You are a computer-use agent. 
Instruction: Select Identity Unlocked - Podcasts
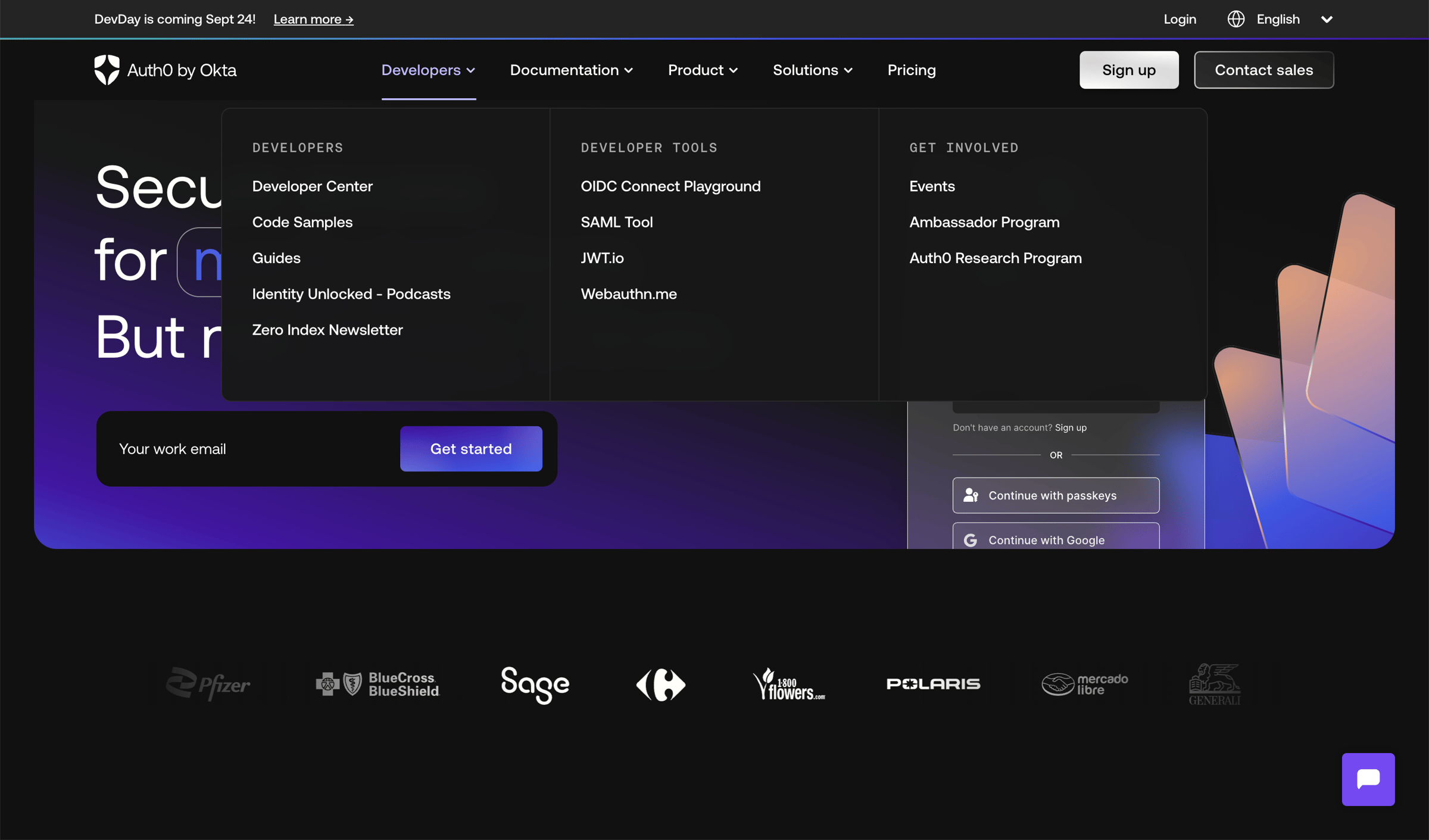coord(351,294)
